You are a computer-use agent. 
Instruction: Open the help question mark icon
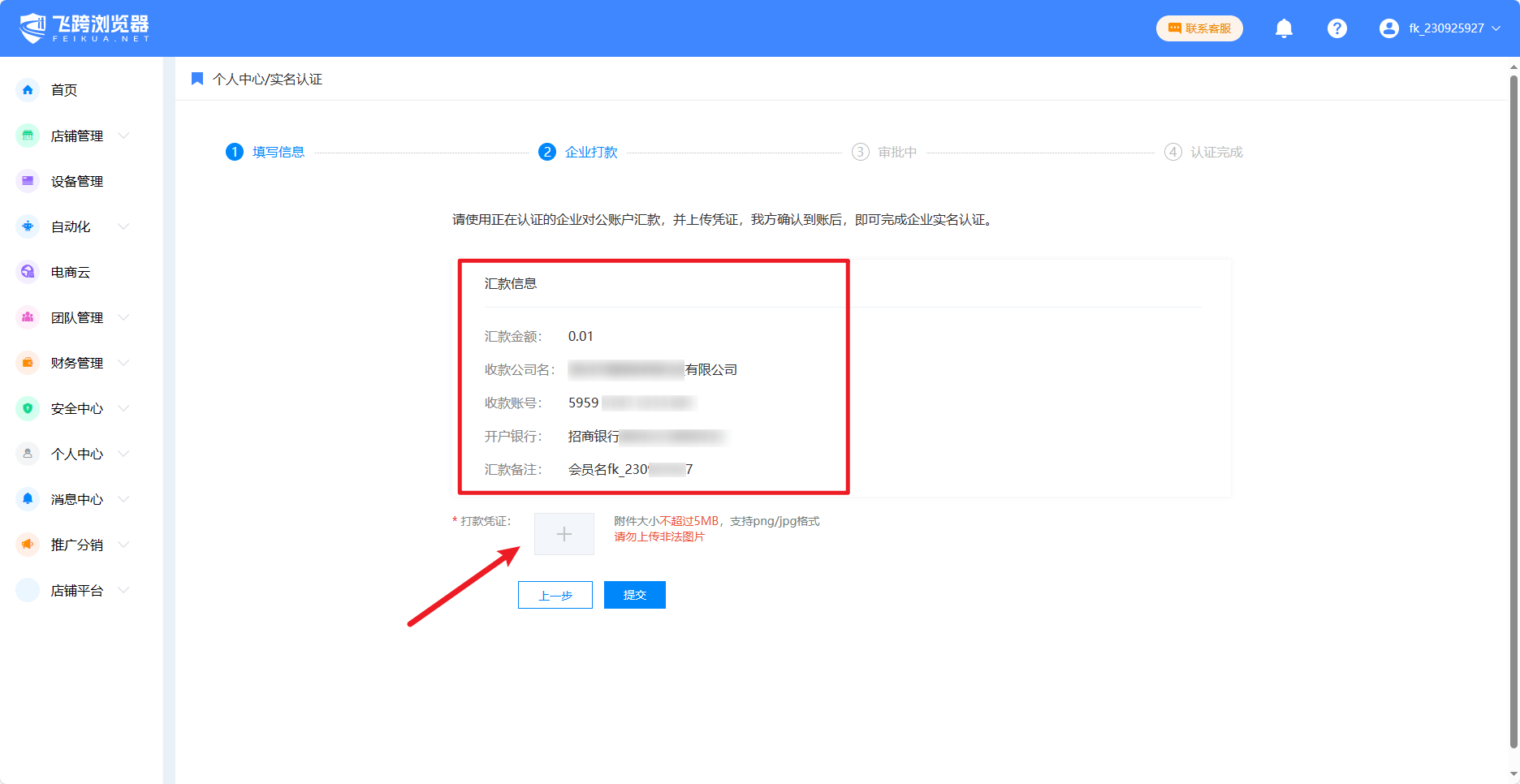(x=1336, y=28)
